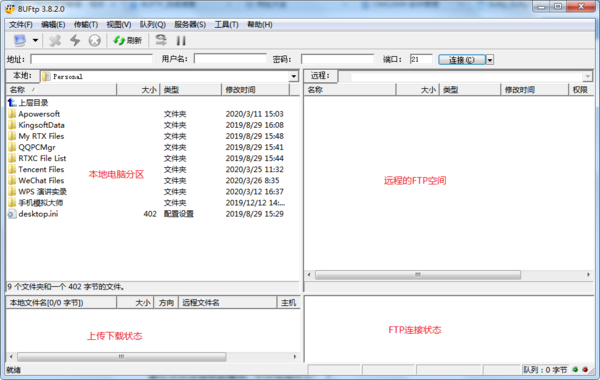
Task: Select the desktop.ini file
Action: click(x=38, y=214)
